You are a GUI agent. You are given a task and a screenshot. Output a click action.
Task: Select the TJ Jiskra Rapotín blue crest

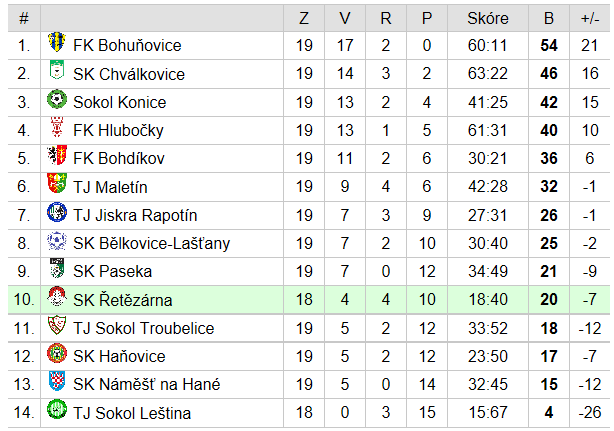coord(57,212)
